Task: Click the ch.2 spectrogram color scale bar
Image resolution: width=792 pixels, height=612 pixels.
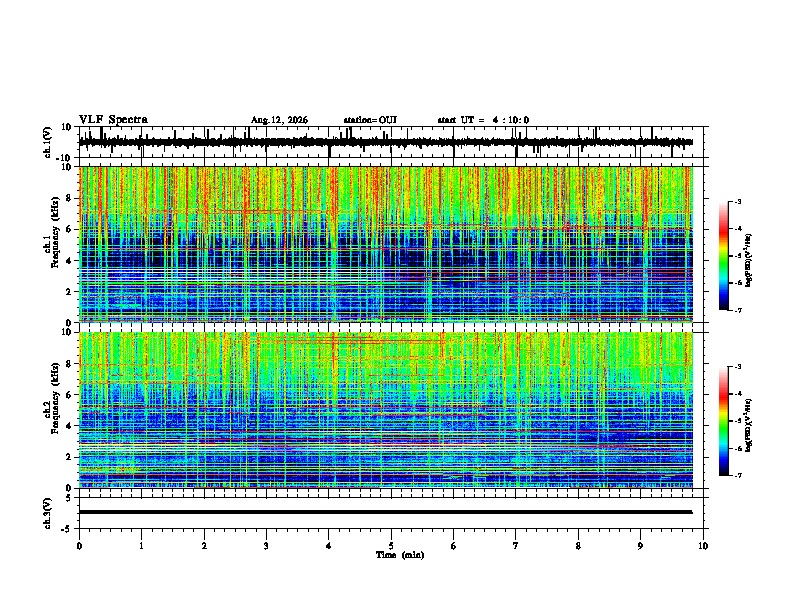Action: click(x=724, y=421)
